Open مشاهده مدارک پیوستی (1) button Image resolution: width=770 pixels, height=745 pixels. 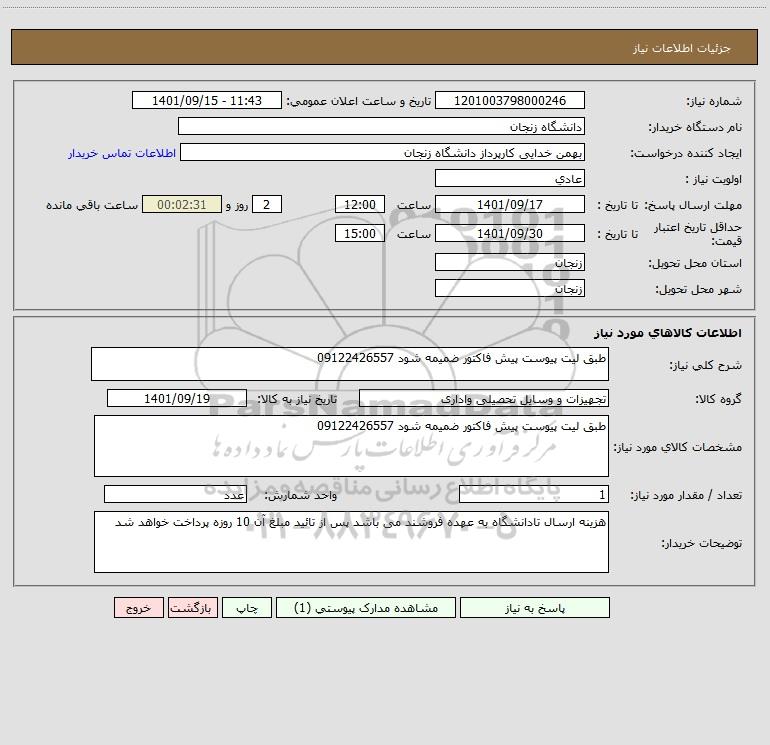(x=366, y=607)
